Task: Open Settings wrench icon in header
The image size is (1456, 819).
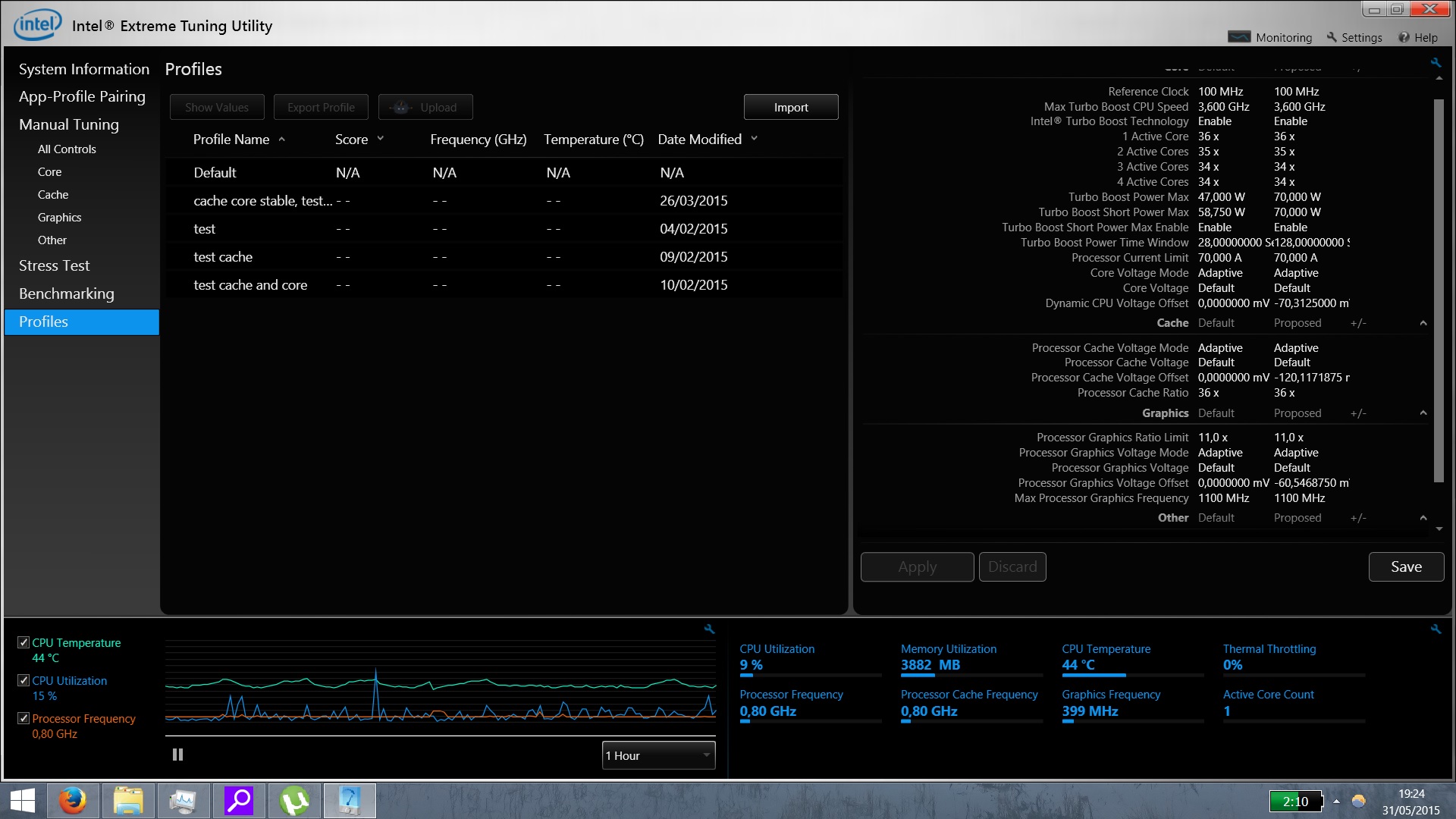Action: (1332, 37)
